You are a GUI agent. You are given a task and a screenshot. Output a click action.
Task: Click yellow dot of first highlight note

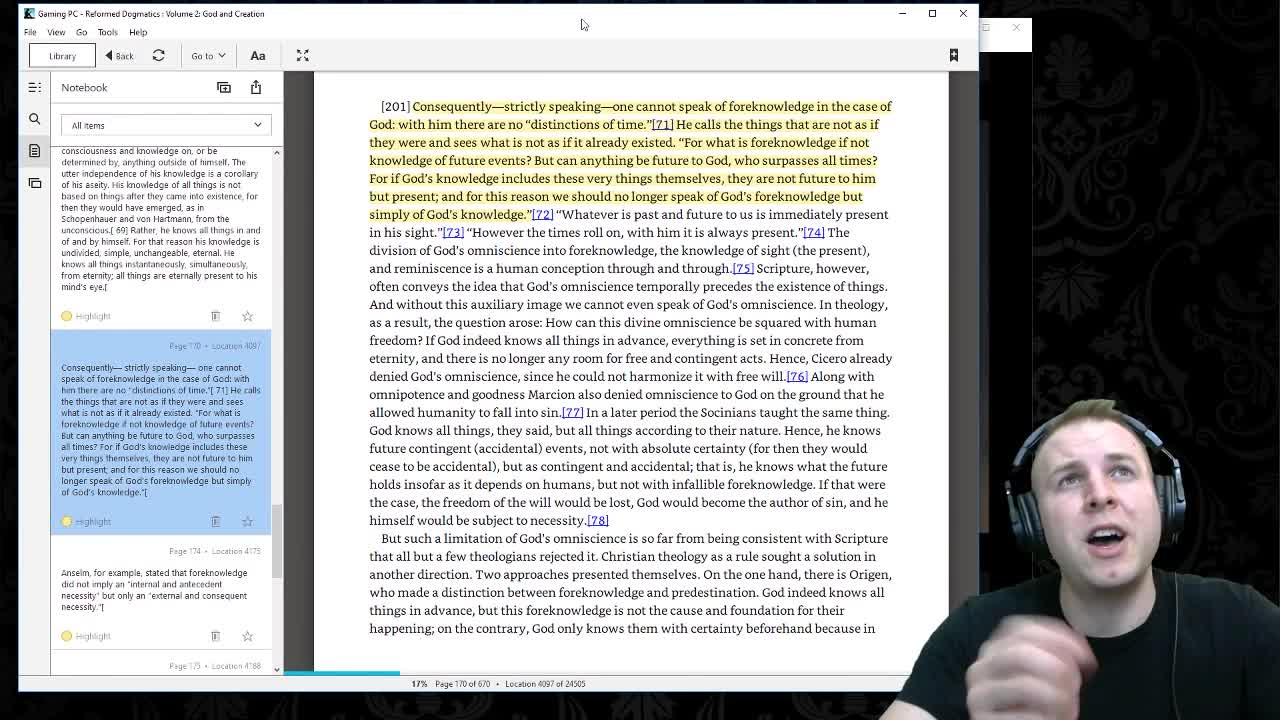click(x=67, y=316)
